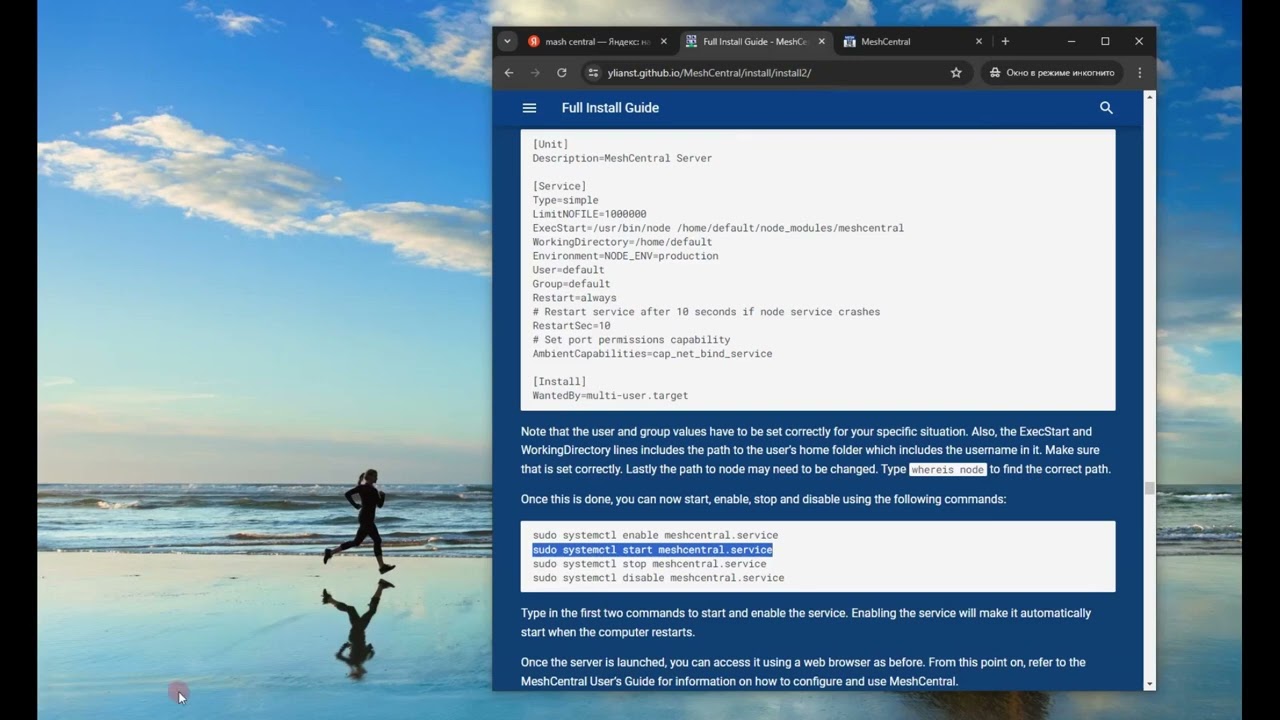Maximize the browser window
The width and height of the screenshot is (1280, 720).
(x=1105, y=41)
